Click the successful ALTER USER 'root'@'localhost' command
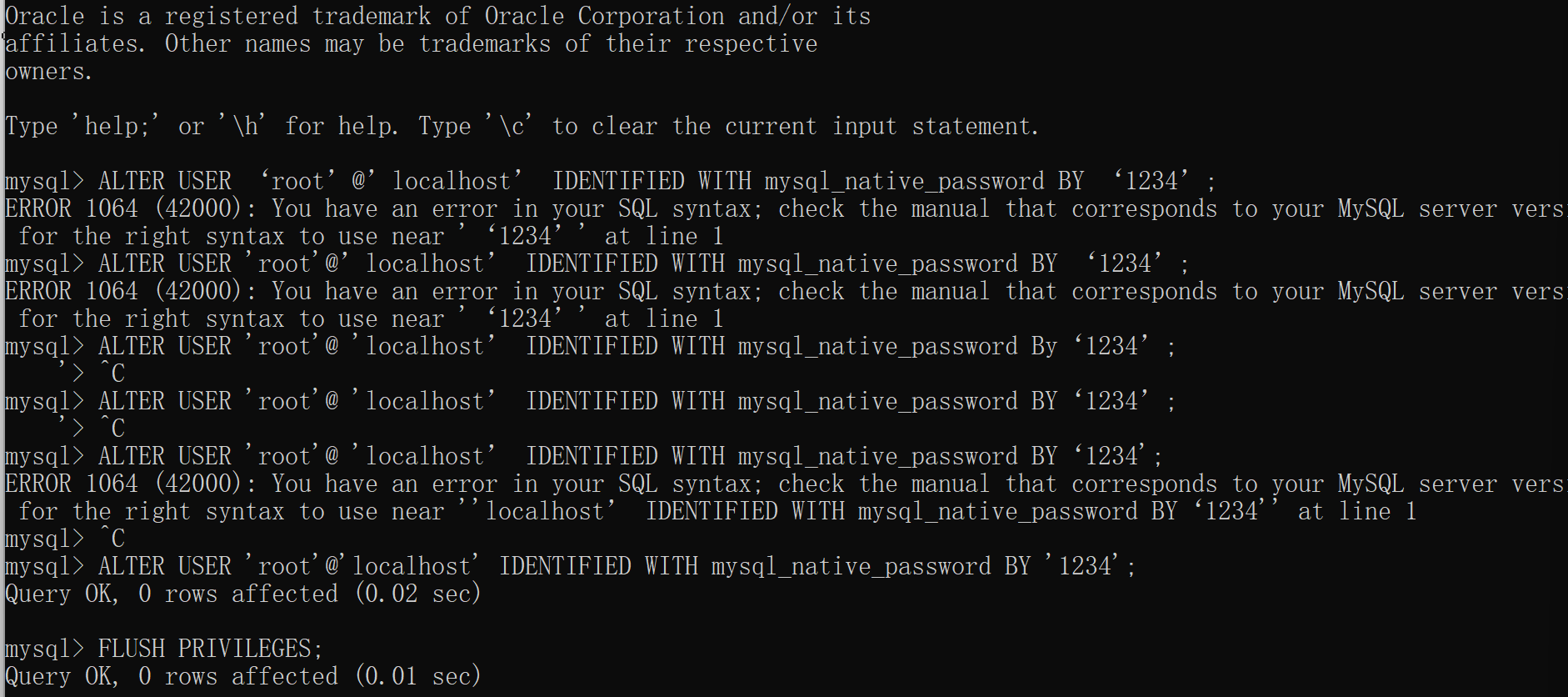 pos(570,566)
